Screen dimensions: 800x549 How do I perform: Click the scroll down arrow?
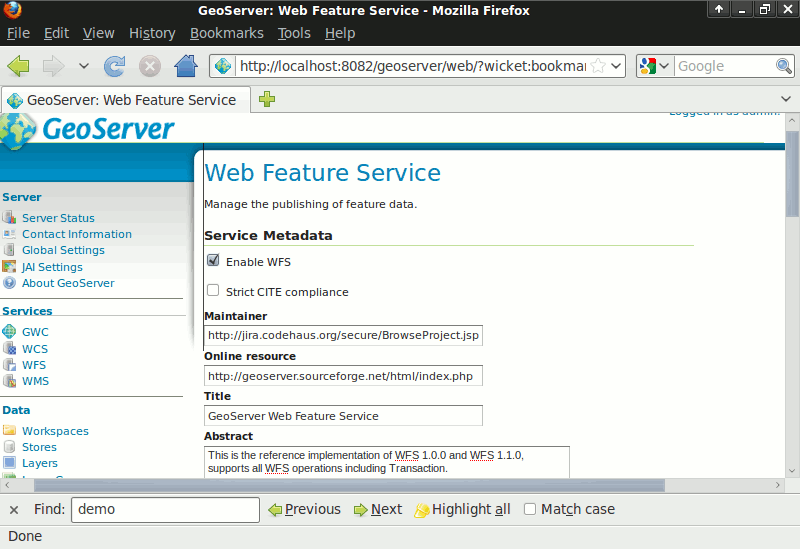click(x=792, y=471)
